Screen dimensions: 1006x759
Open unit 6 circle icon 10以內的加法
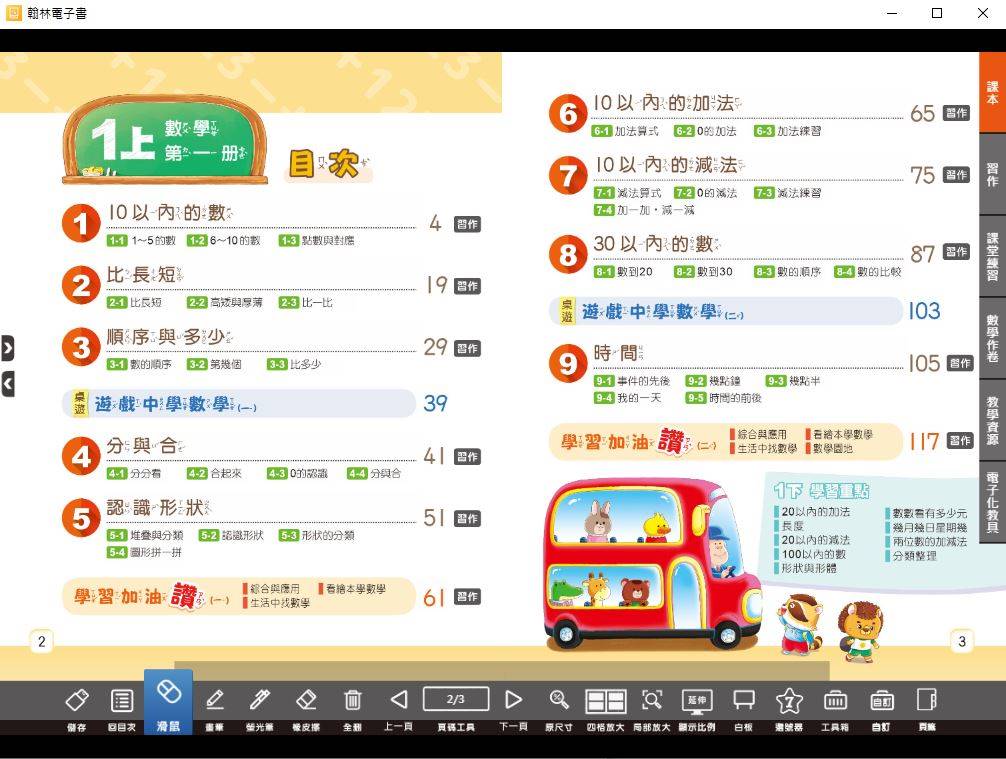coord(568,114)
